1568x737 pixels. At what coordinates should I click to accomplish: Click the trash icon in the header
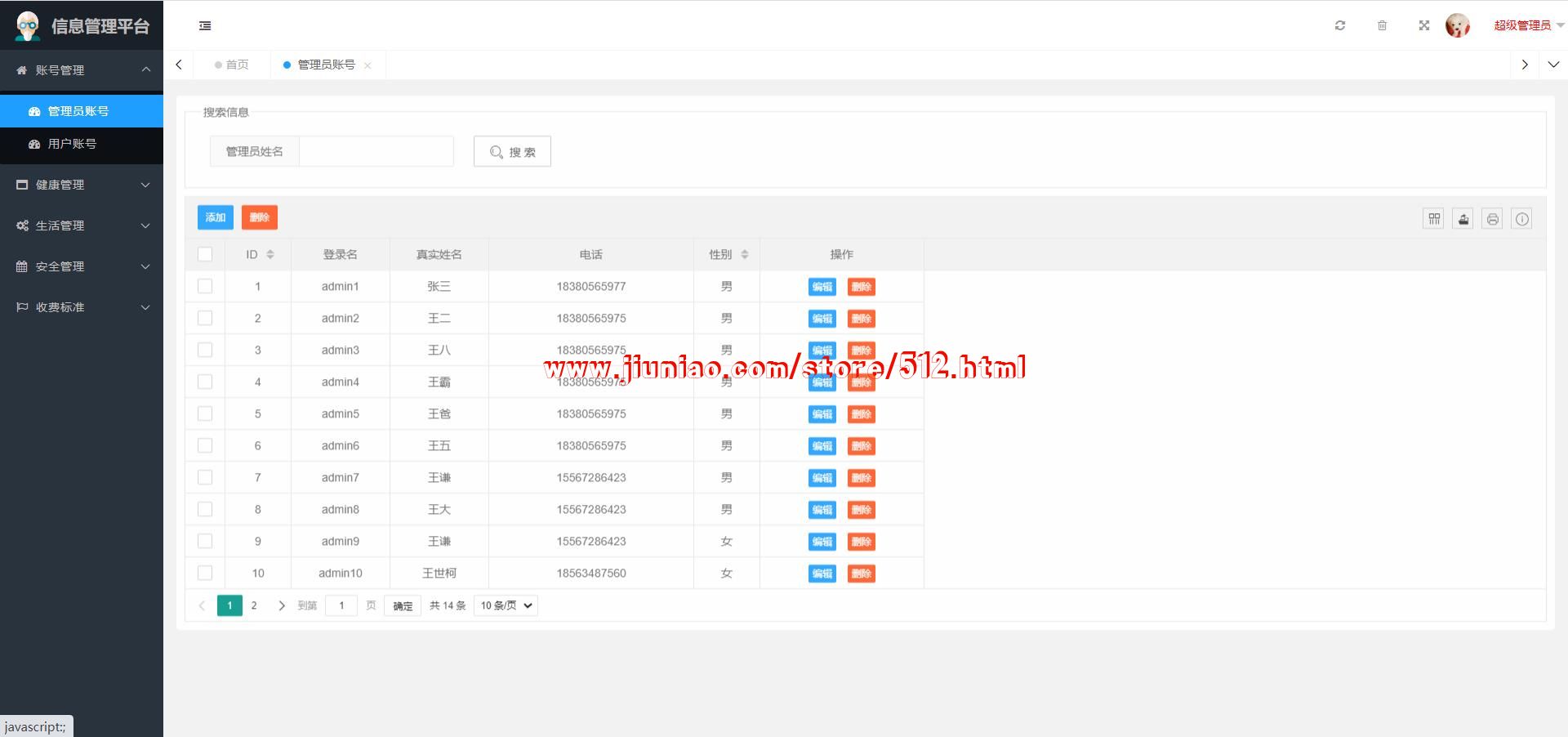pos(1382,25)
